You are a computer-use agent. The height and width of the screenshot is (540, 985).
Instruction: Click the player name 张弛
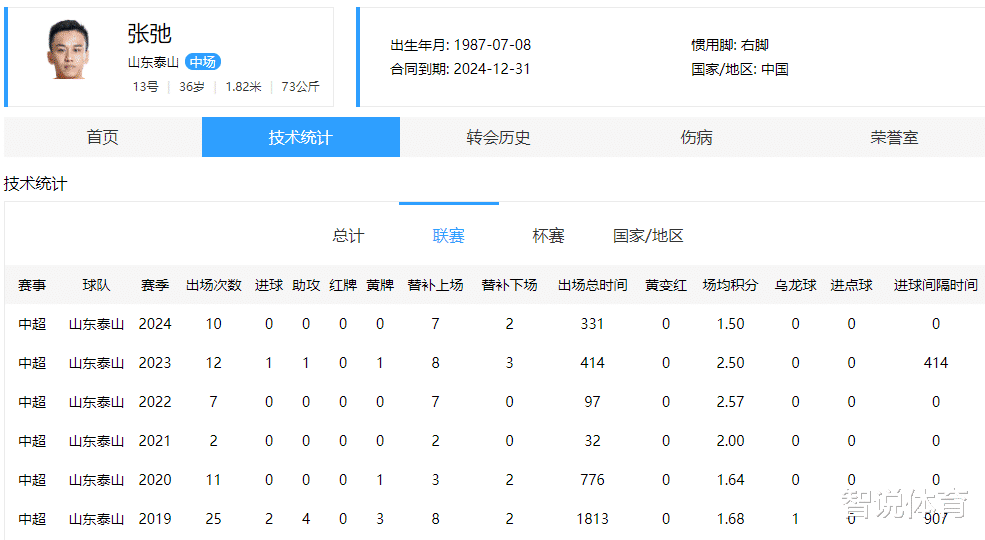tap(150, 33)
